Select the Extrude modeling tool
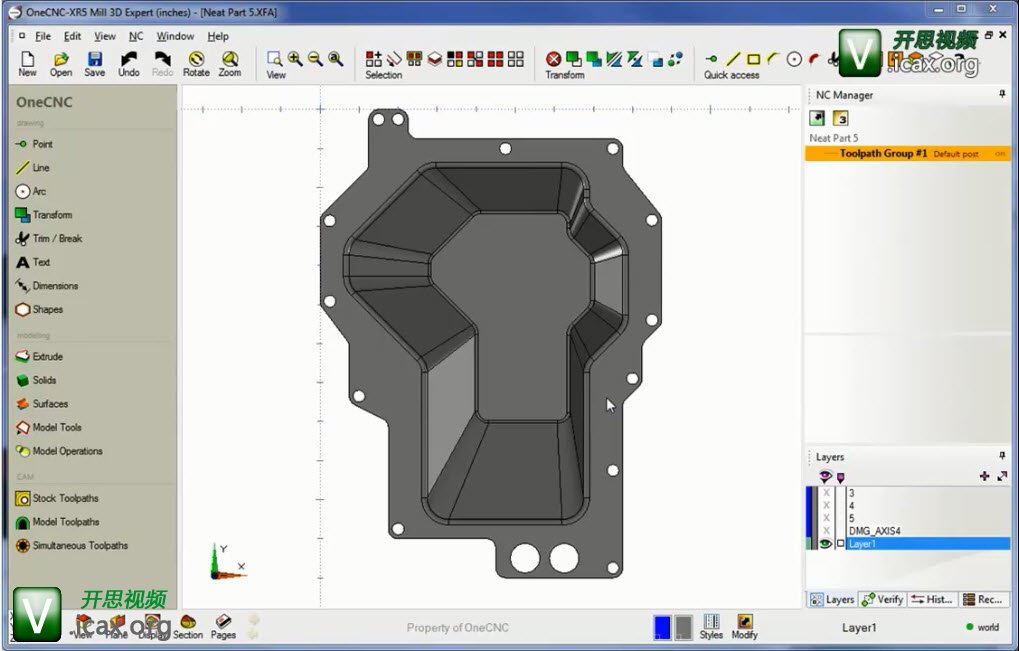Image resolution: width=1019 pixels, height=651 pixels. (47, 356)
